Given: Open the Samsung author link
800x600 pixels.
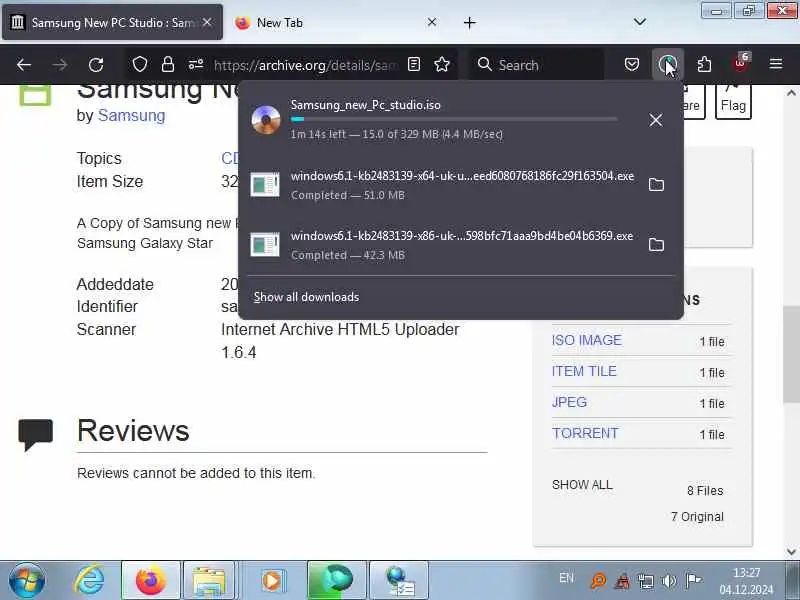Looking at the screenshot, I should 131,116.
